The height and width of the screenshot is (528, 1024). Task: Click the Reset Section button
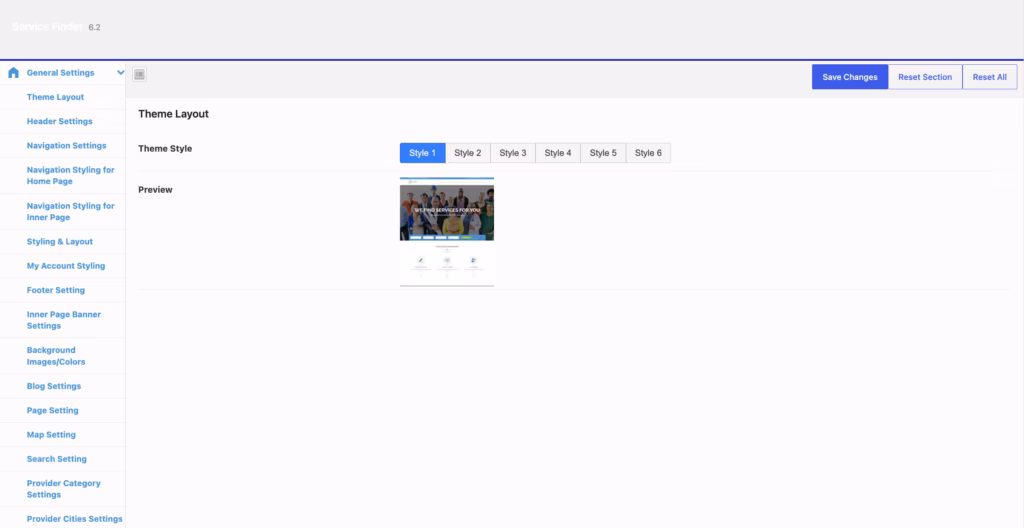pos(925,77)
